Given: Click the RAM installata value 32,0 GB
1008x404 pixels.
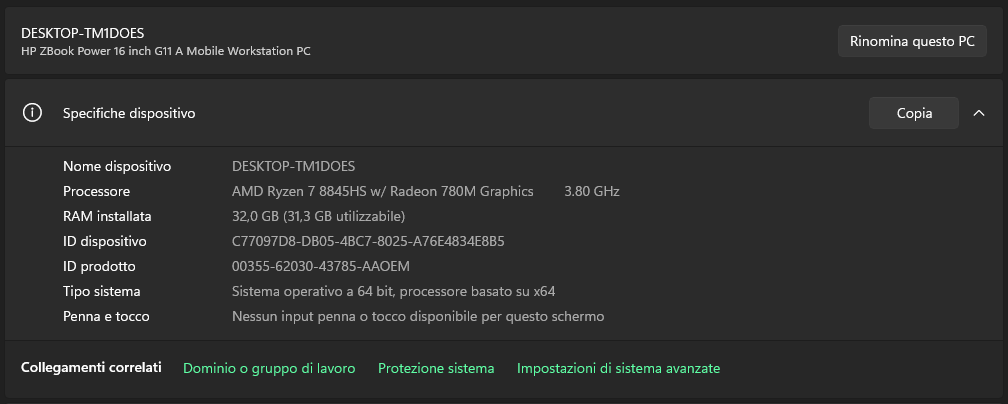Looking at the screenshot, I should click(x=318, y=216).
